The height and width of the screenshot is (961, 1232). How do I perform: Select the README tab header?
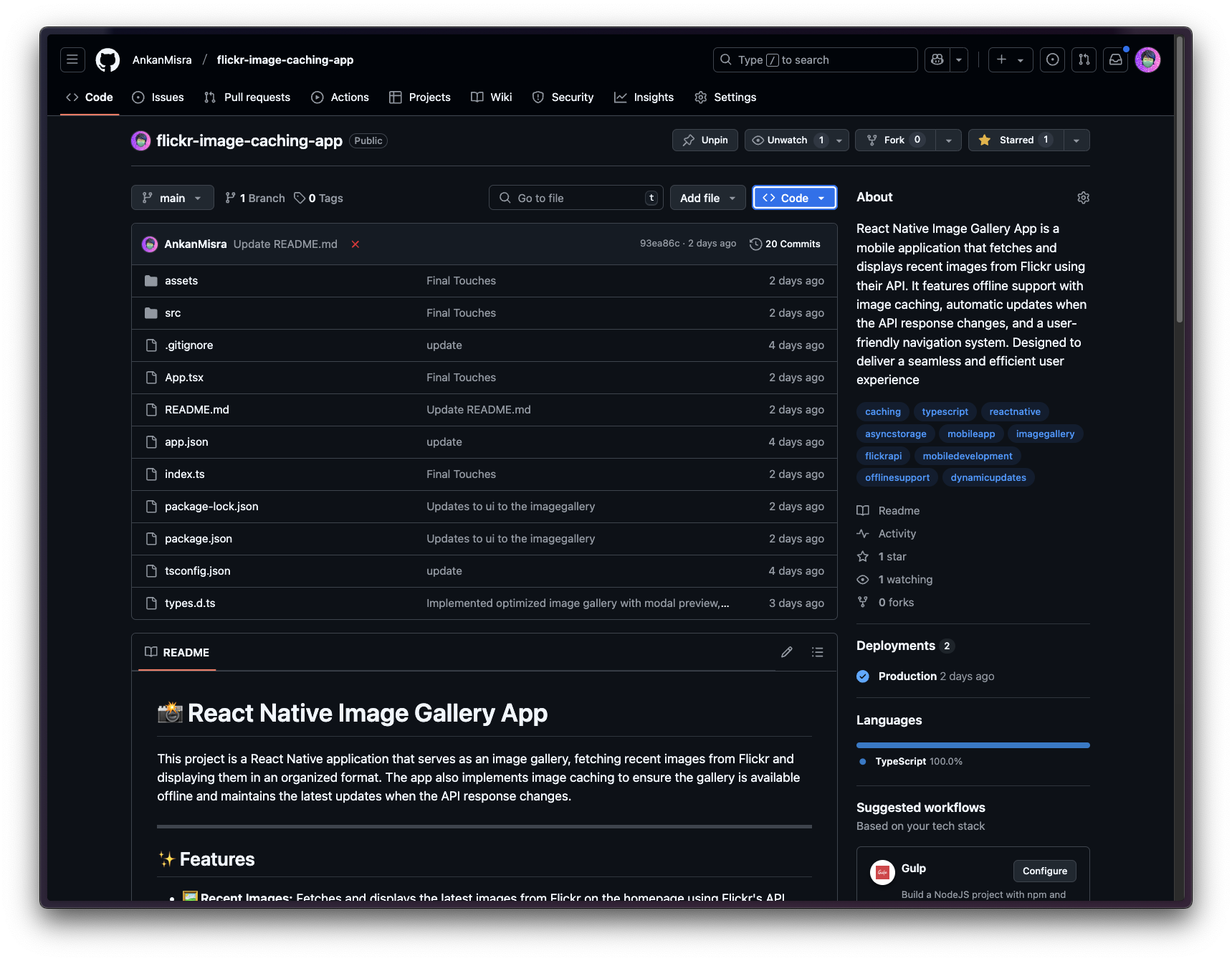coord(177,652)
